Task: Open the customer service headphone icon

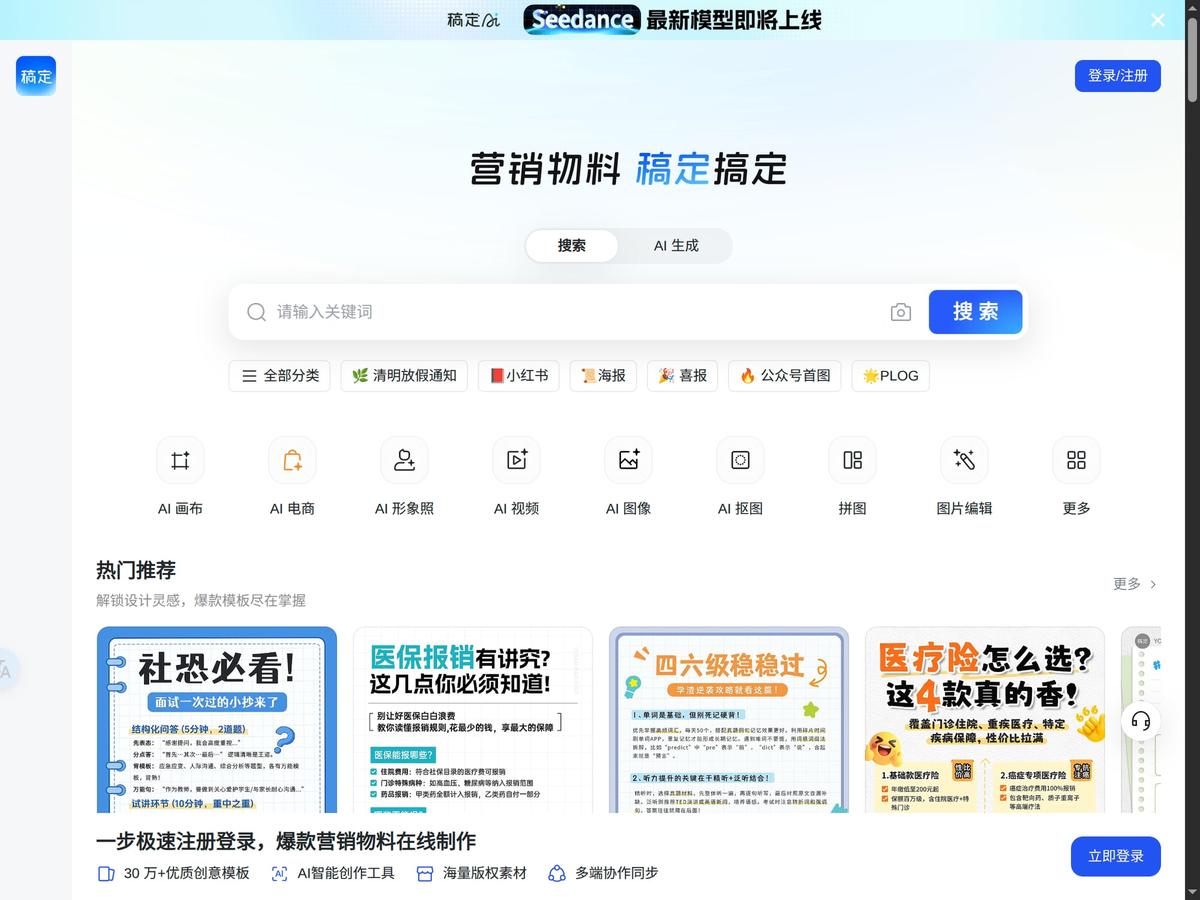Action: [x=1139, y=721]
